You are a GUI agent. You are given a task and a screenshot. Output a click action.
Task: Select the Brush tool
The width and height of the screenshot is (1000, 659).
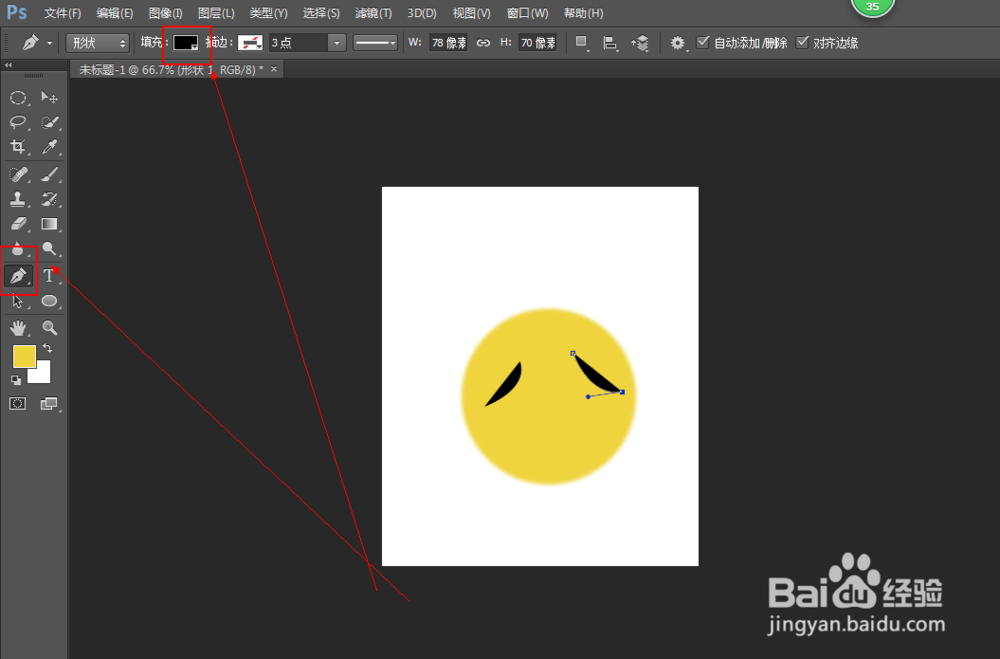(x=49, y=174)
